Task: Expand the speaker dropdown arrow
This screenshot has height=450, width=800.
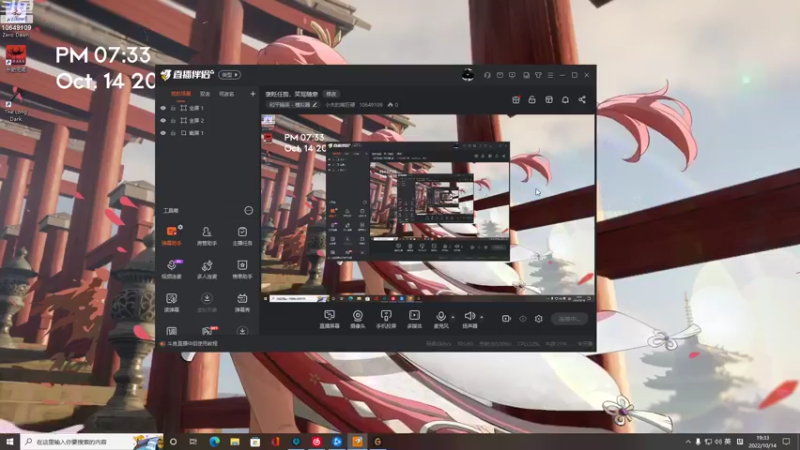Action: tap(482, 317)
